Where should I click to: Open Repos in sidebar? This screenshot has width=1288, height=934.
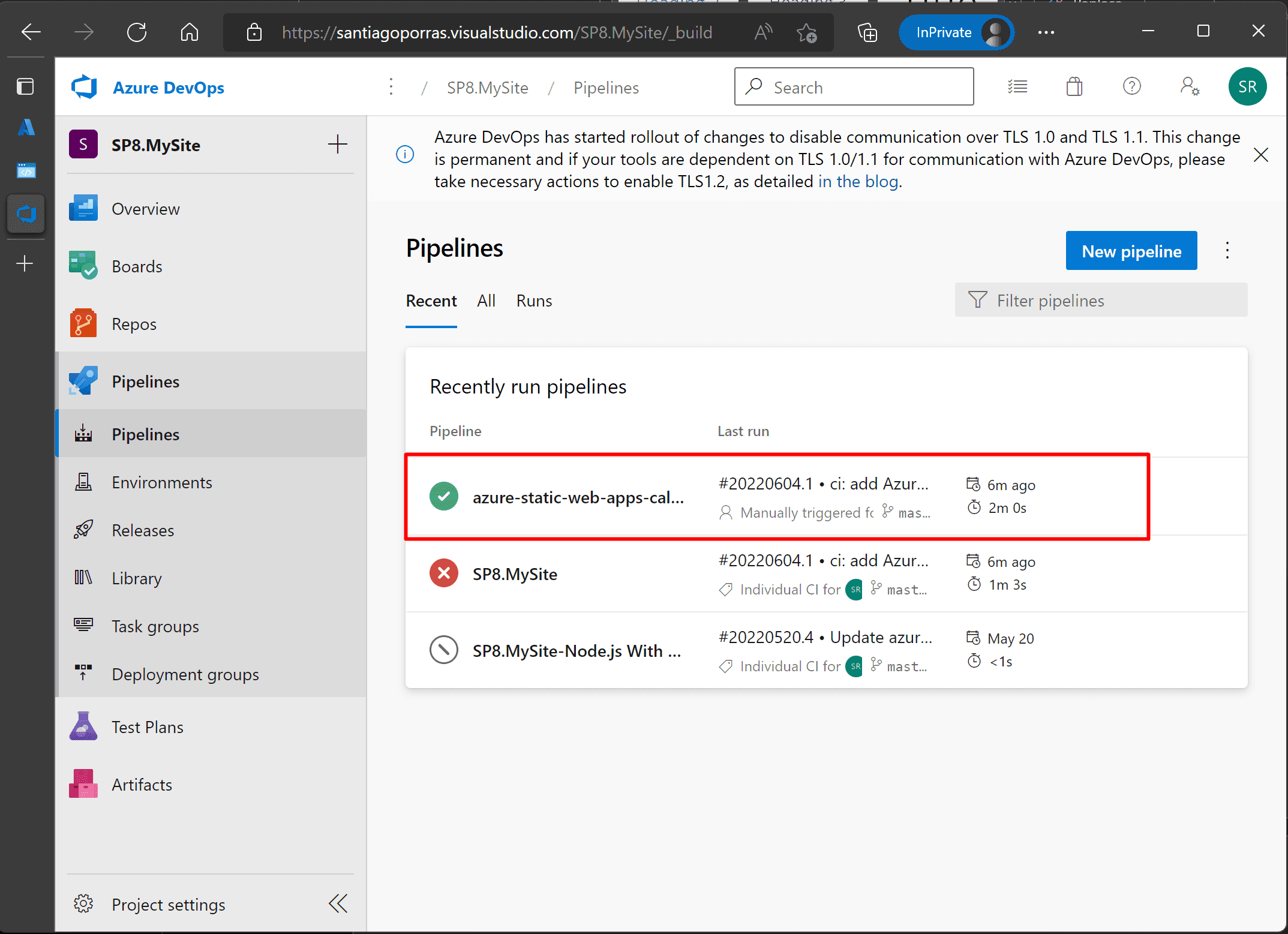coord(211,324)
